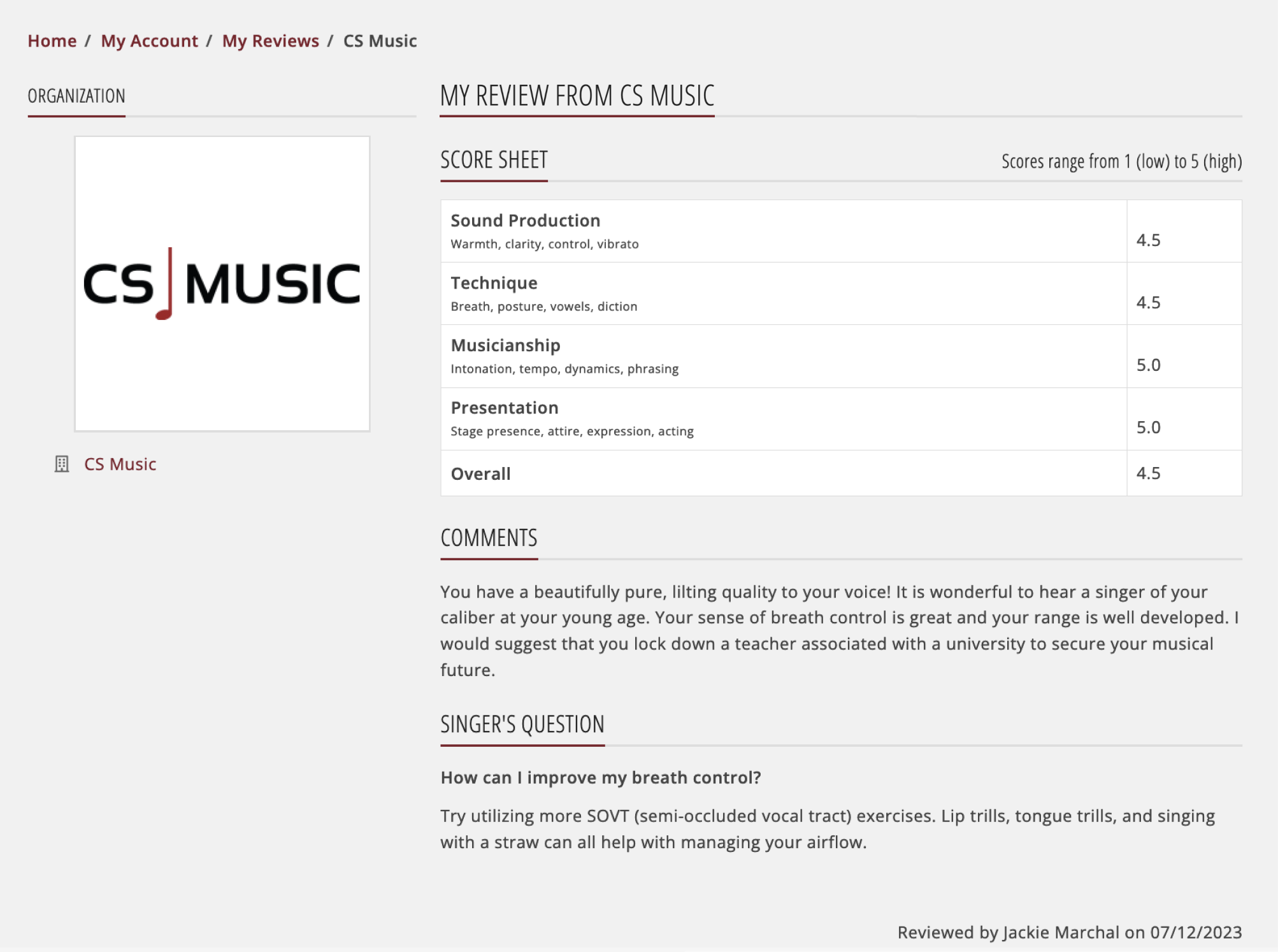Select the Presentation score row
This screenshot has width=1278, height=952.
click(x=841, y=419)
